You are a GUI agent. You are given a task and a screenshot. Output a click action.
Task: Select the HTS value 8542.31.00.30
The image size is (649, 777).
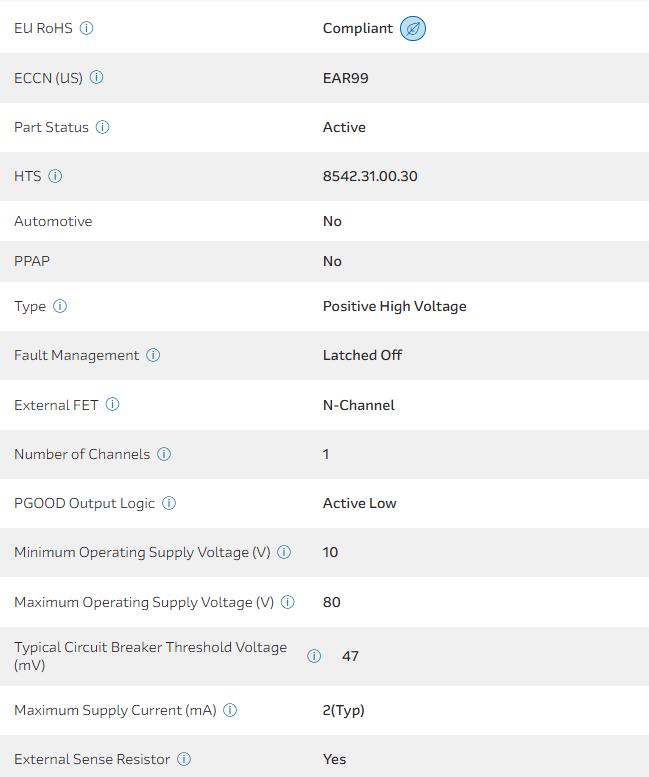370,176
